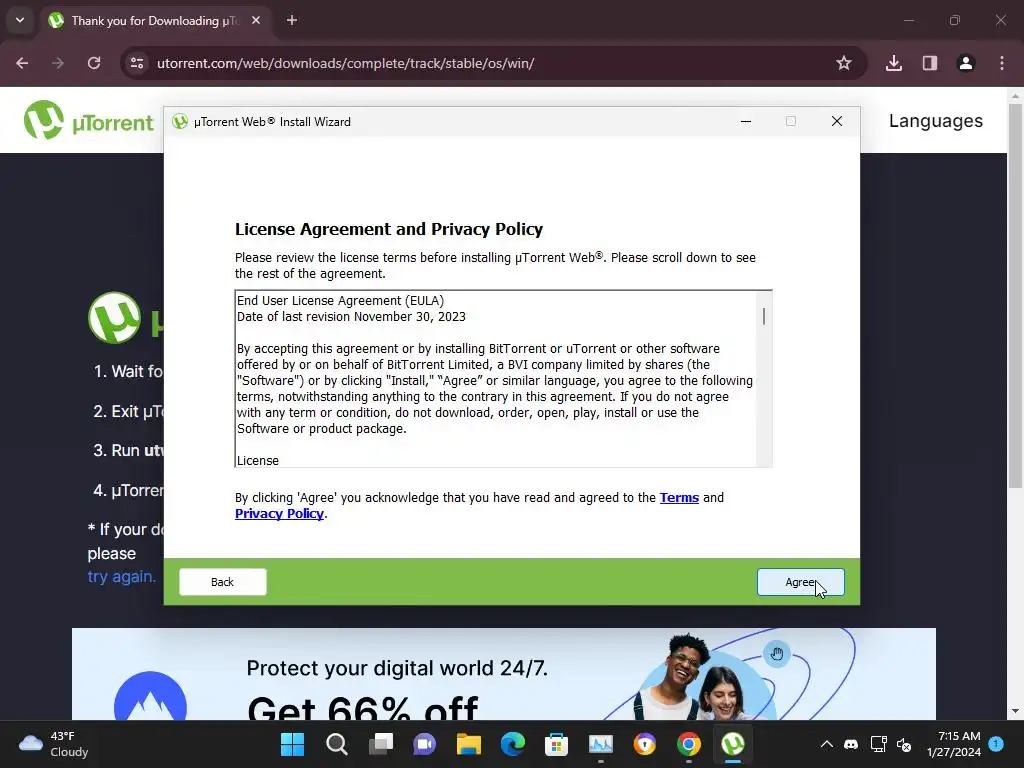Image resolution: width=1024 pixels, height=768 pixels.
Task: Click the 'End User License Agreement (EULA)' line
Action: [x=340, y=300]
